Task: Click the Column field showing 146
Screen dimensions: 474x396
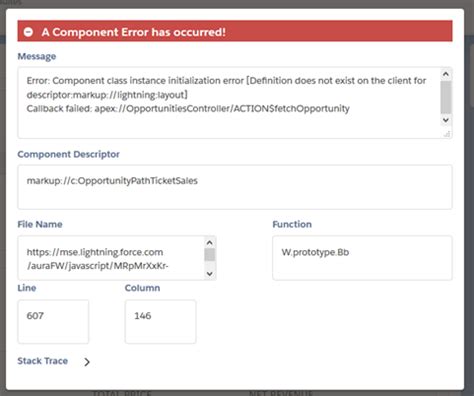Action: (160, 322)
